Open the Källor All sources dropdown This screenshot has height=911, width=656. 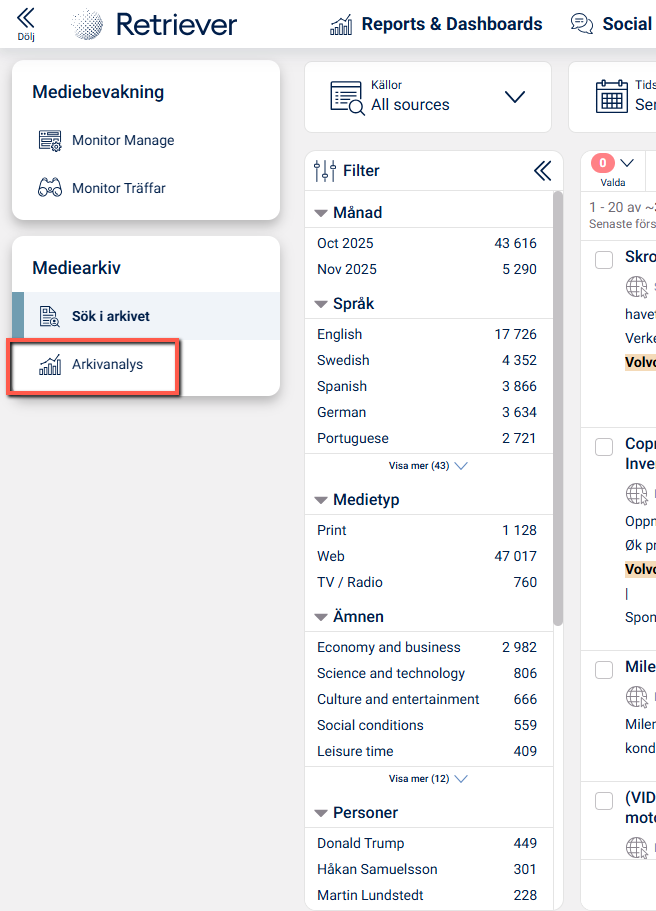point(427,97)
